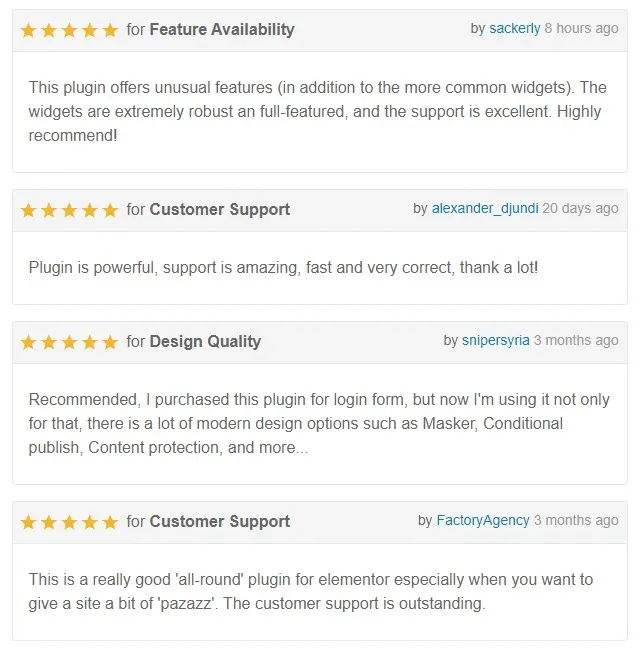Click fifth star in the Design Quality review
This screenshot has height=652, width=641.
click(x=110, y=342)
